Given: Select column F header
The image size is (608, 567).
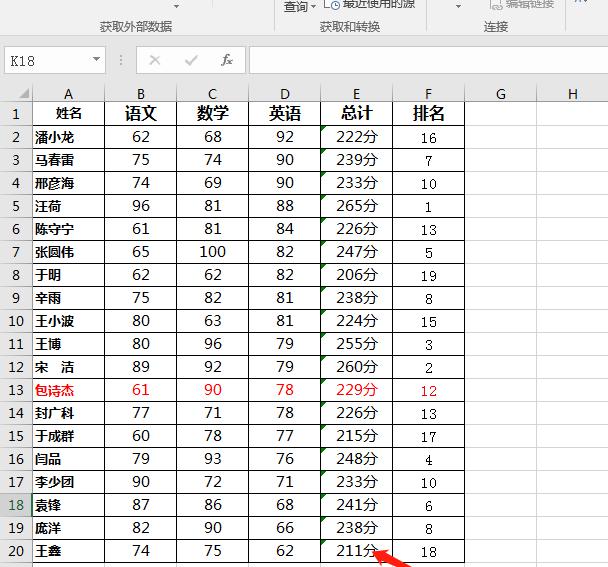Looking at the screenshot, I should click(428, 94).
